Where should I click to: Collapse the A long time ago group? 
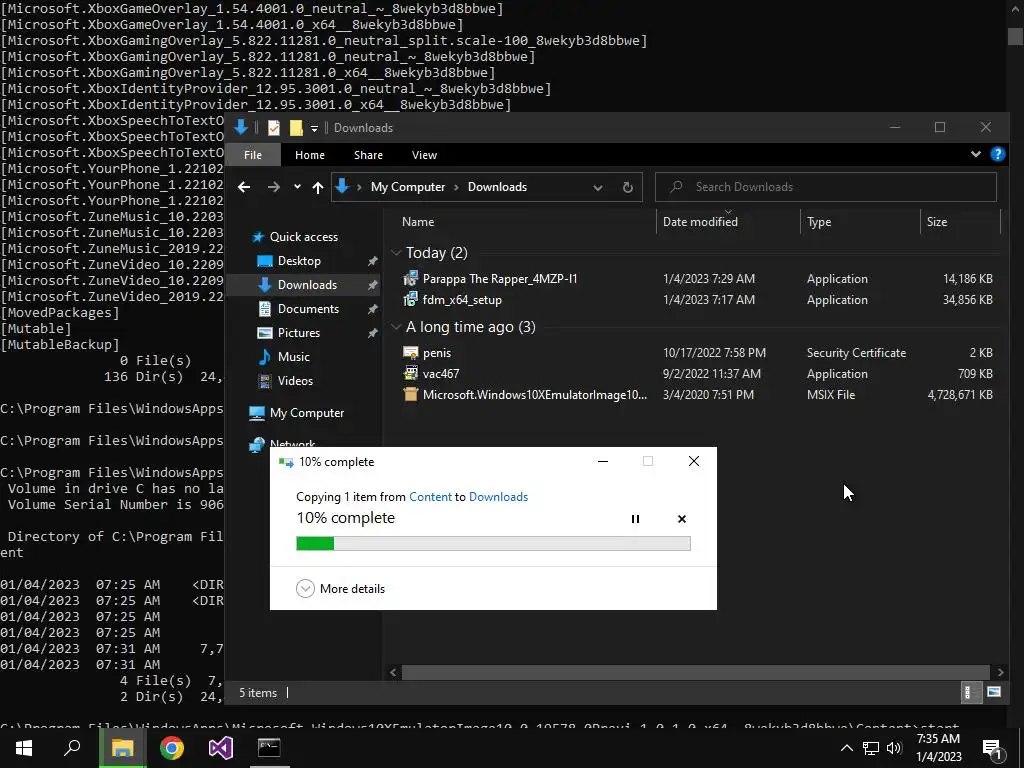(396, 327)
